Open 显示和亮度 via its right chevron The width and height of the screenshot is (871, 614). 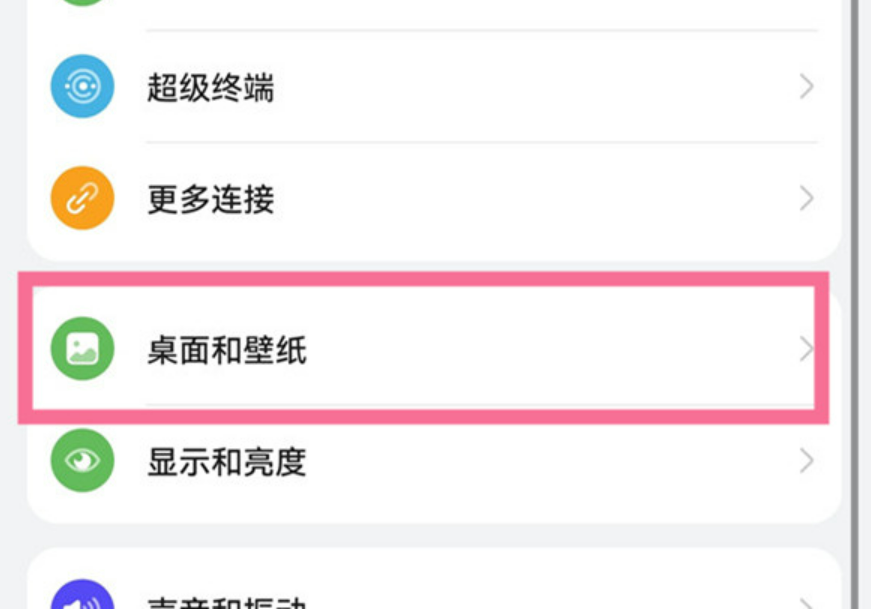click(x=806, y=461)
